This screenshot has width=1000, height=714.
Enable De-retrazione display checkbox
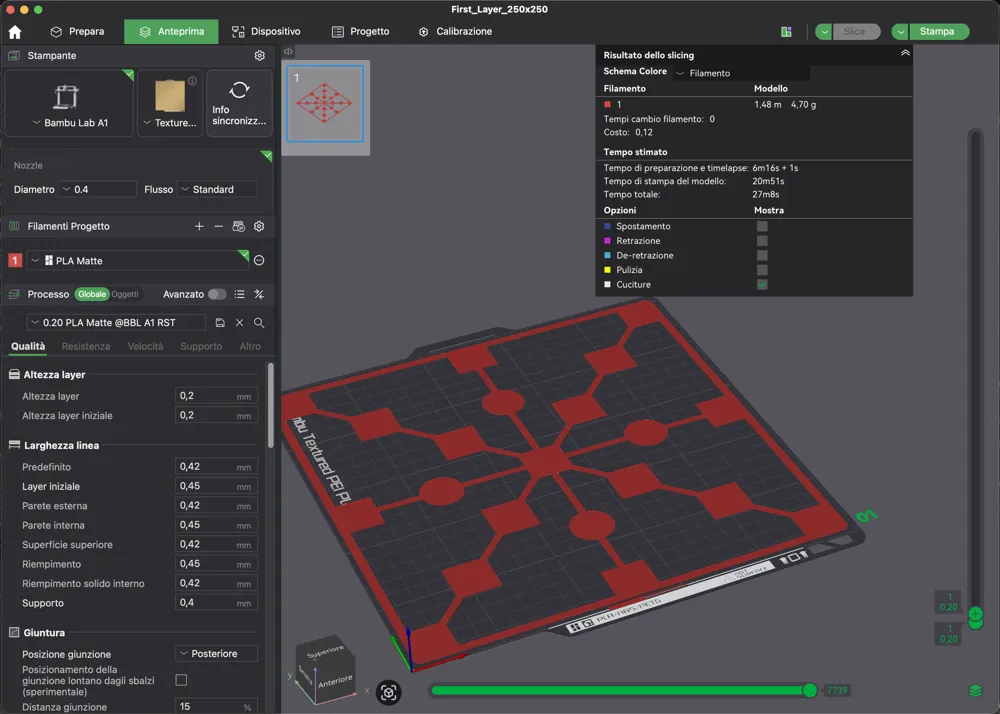762,255
